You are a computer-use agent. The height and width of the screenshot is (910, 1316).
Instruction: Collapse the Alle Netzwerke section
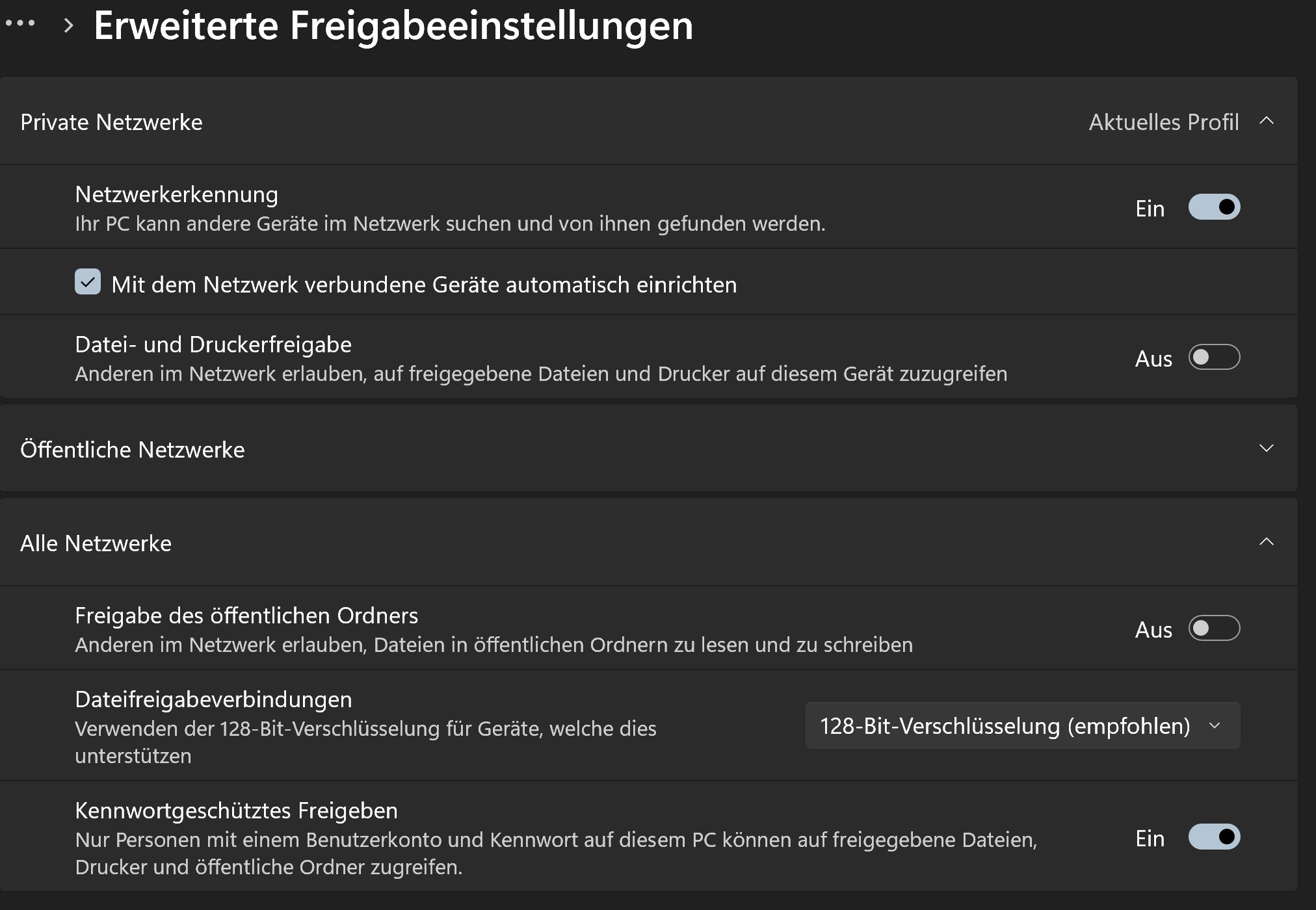1265,541
